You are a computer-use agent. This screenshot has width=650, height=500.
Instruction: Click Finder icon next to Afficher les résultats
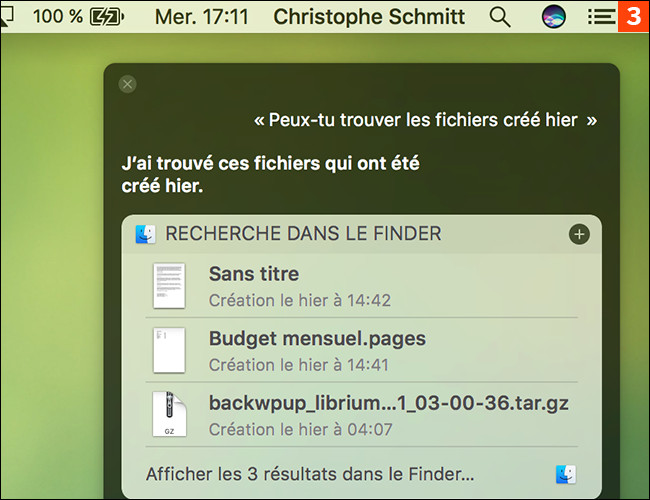[x=566, y=474]
